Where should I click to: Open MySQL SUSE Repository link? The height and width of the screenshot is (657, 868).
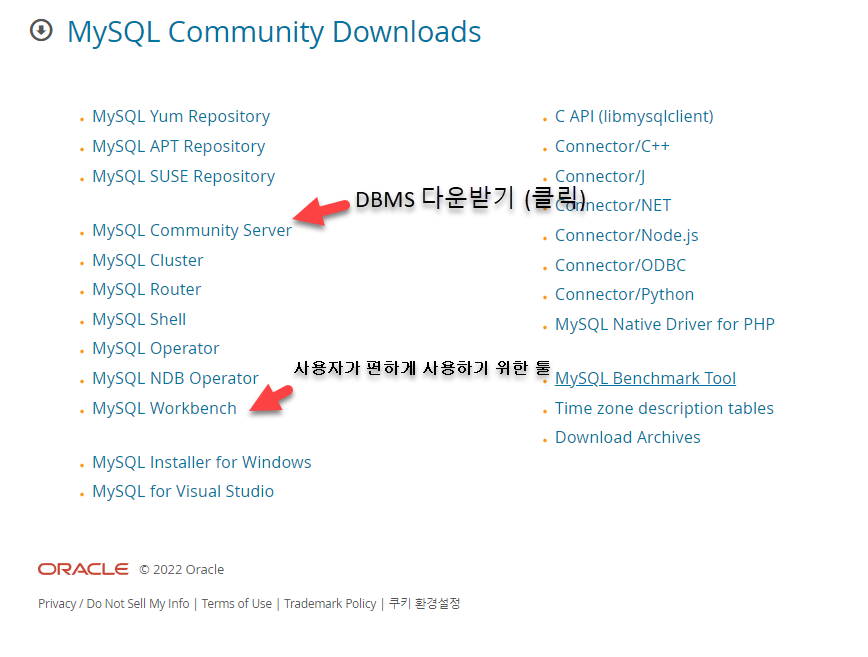(x=183, y=176)
